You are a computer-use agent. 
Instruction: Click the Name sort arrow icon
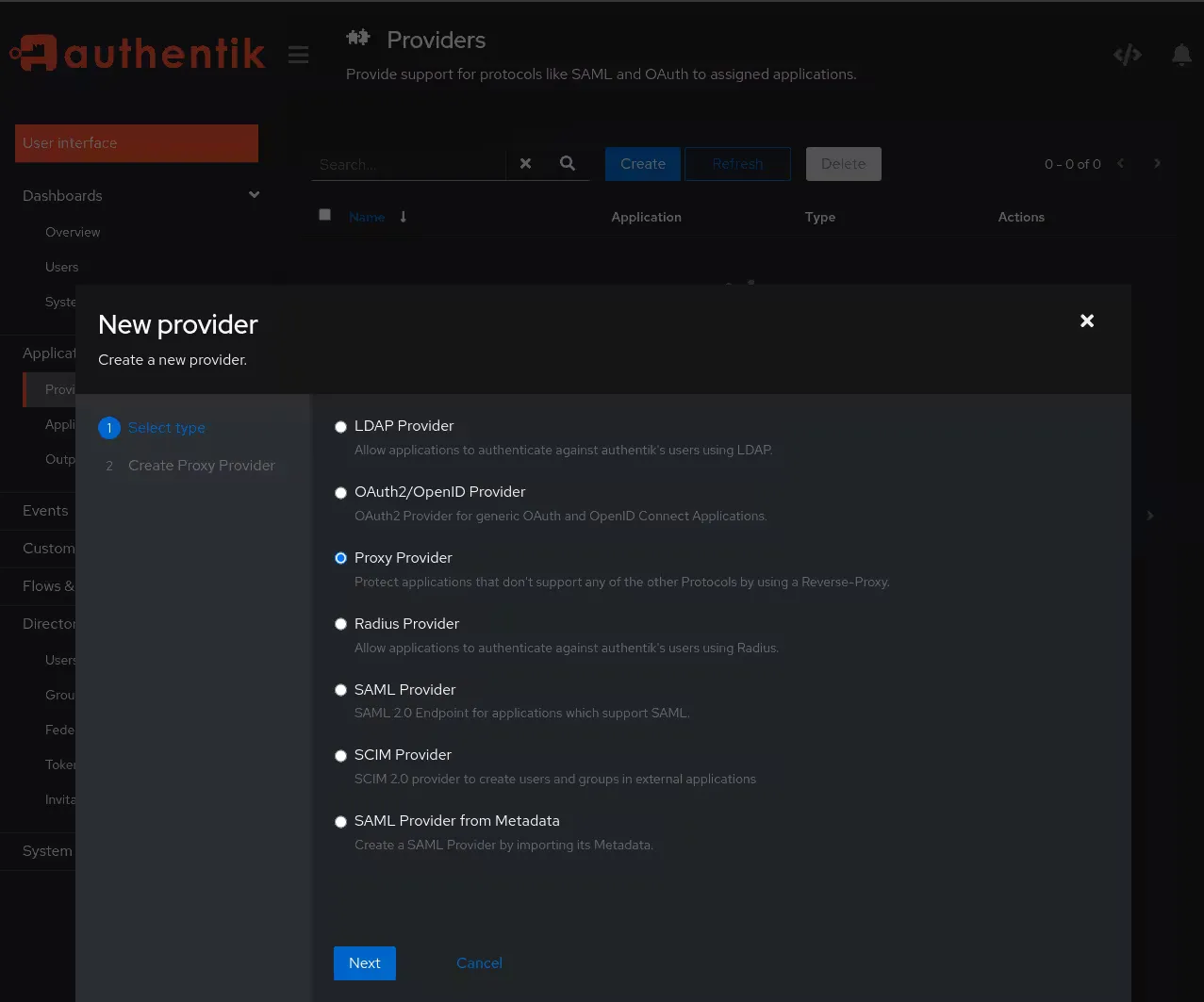point(403,217)
